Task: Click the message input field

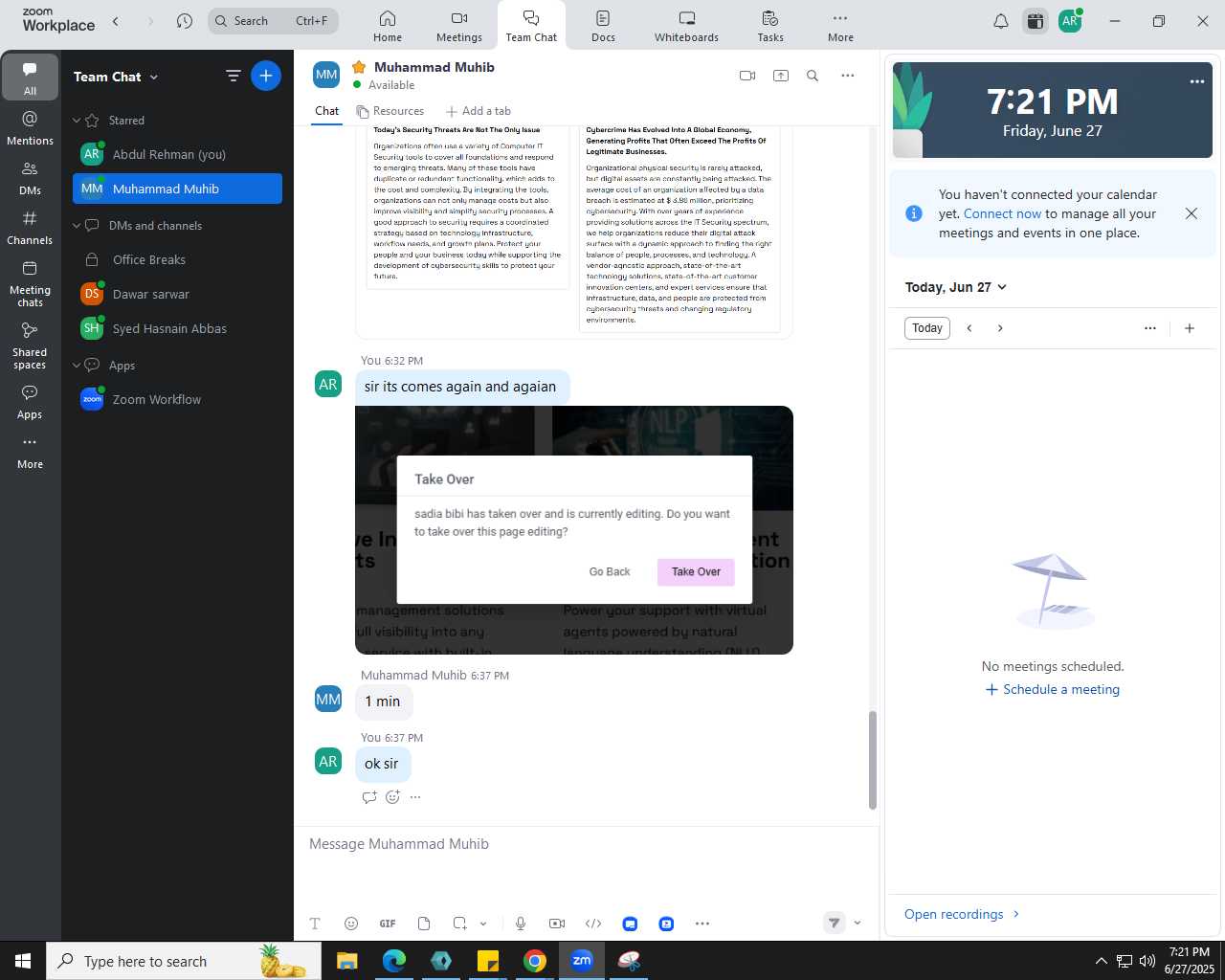Action: point(586,844)
